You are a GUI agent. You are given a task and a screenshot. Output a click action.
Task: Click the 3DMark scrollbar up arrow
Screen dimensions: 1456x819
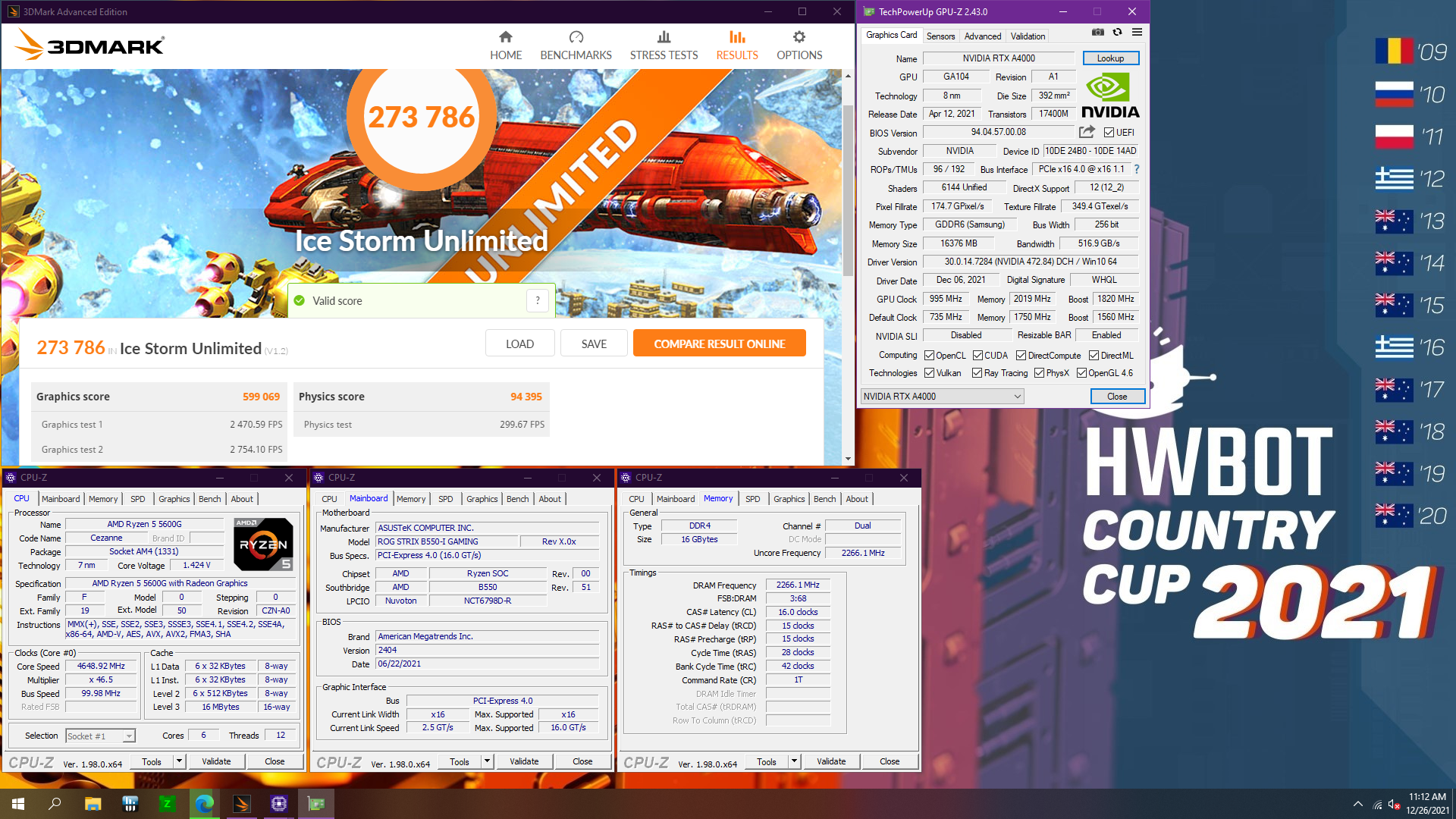[x=848, y=76]
